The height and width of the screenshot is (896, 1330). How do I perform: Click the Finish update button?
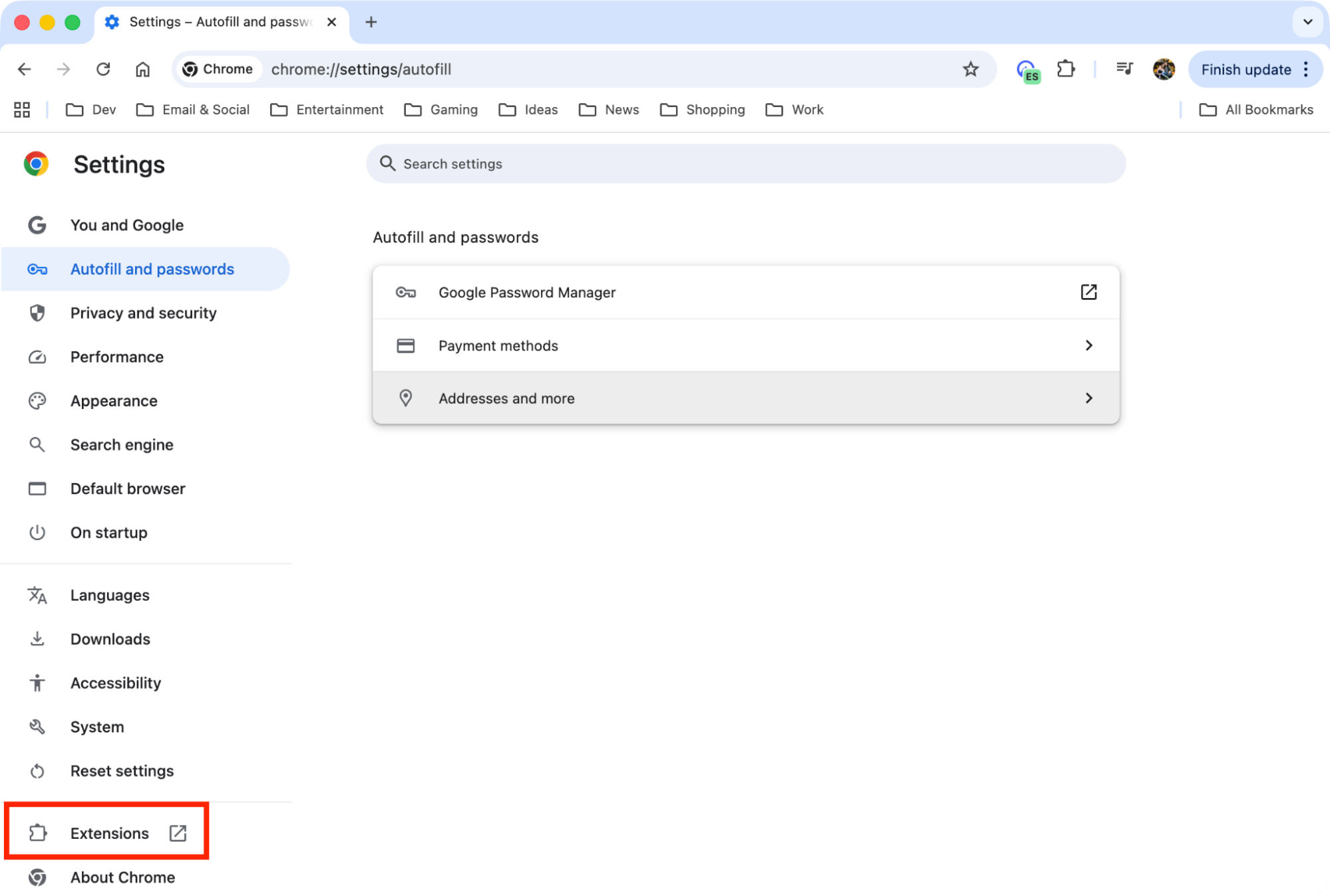point(1246,69)
